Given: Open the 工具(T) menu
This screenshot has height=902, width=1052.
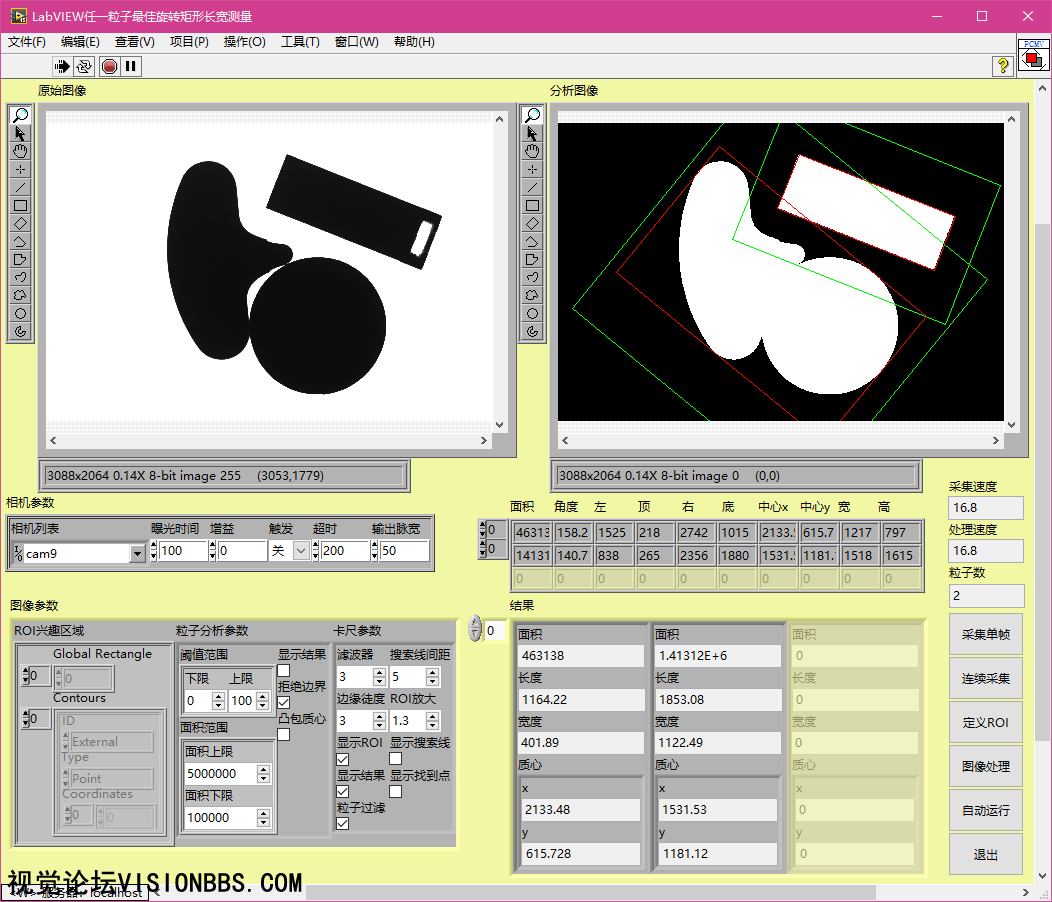Looking at the screenshot, I should click(x=300, y=42).
